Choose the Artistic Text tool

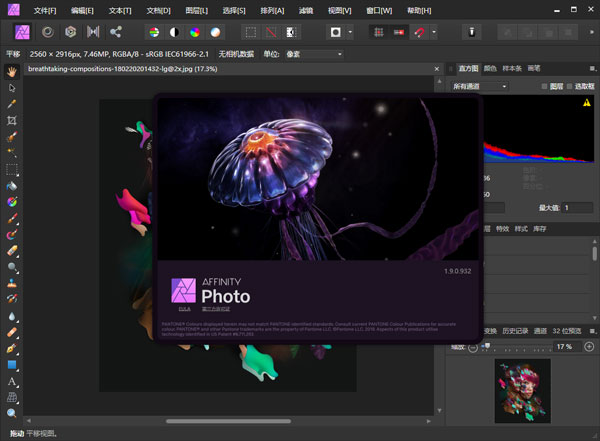click(x=12, y=381)
